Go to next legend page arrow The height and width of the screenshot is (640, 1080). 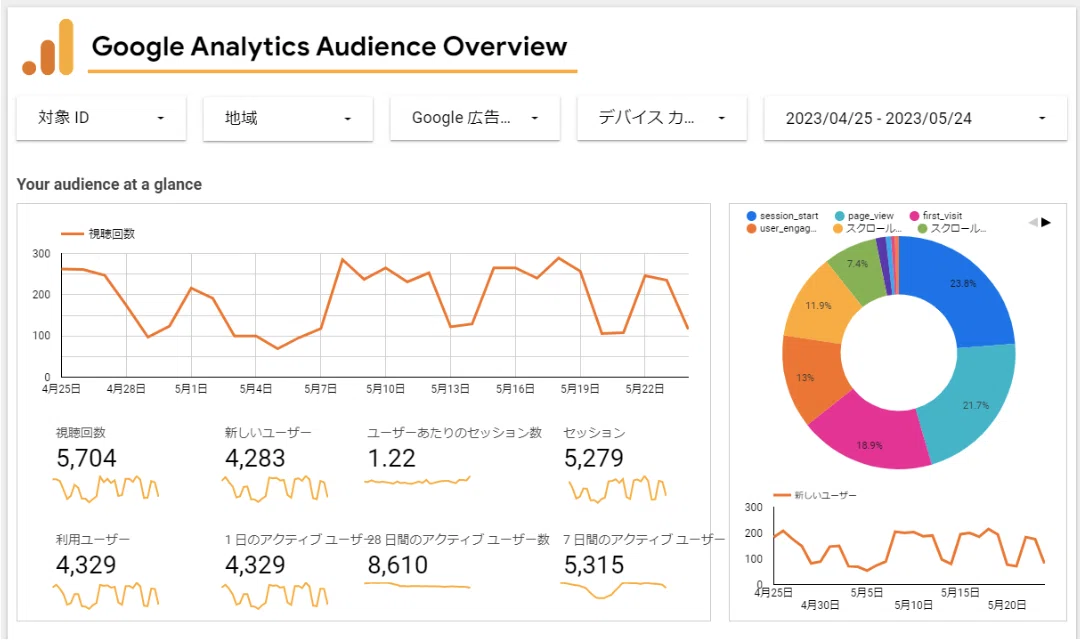(x=1046, y=222)
